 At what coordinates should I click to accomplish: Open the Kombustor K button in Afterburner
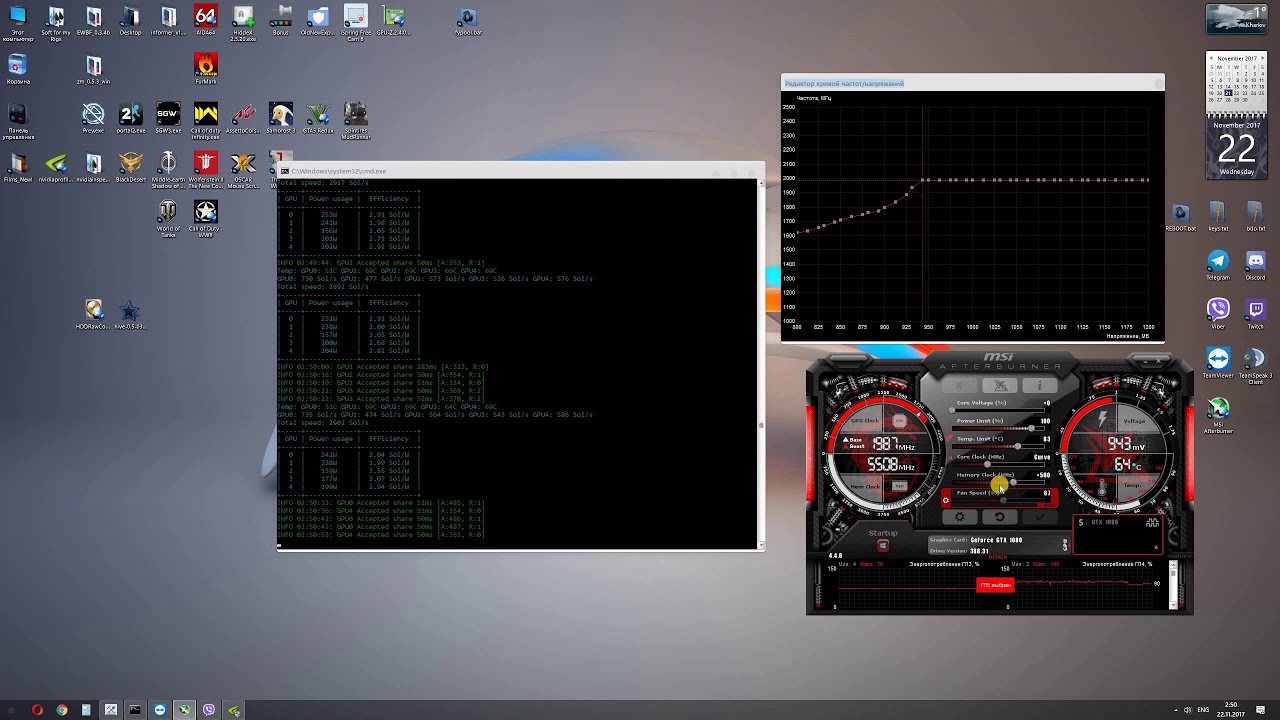point(962,385)
